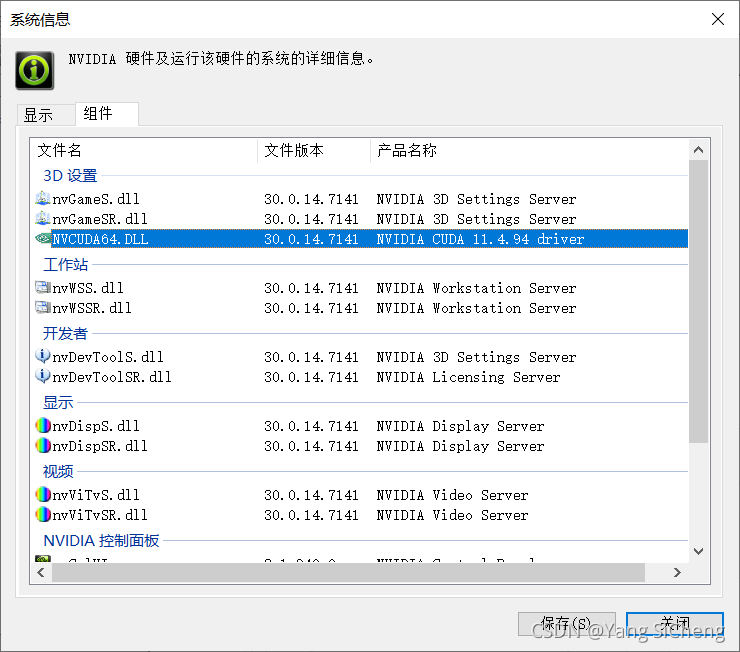740x652 pixels.
Task: Click NVIDIA Display Server of nvDispS.dll
Action: tap(460, 426)
